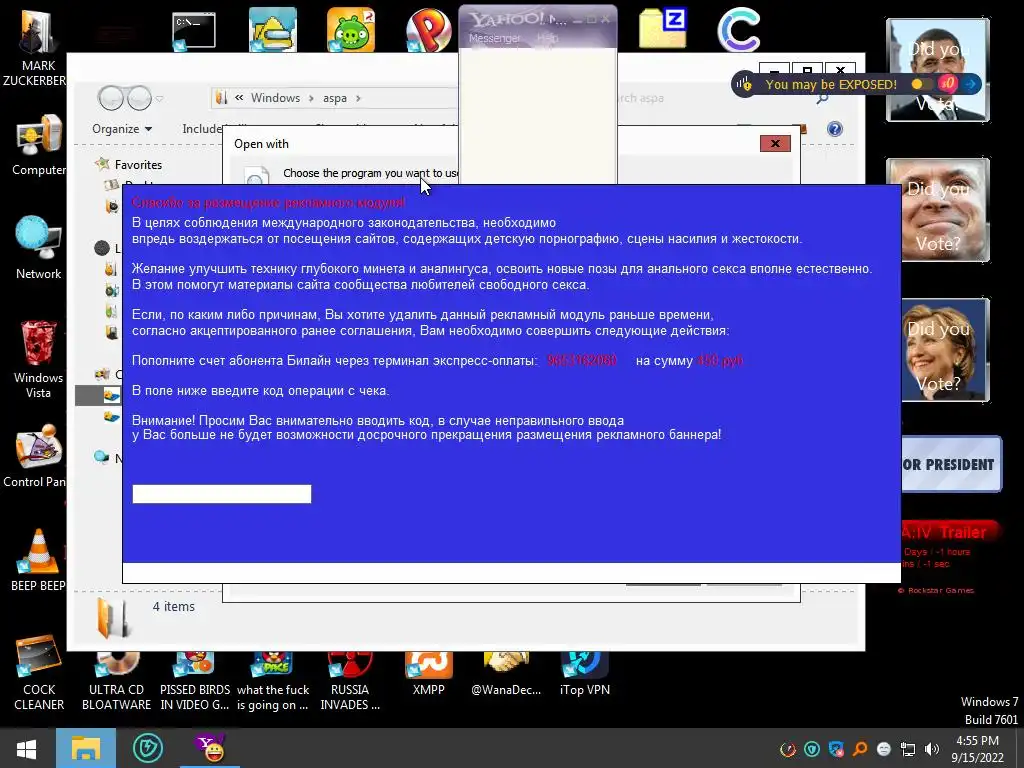Switch to Yahoo Messenger taskbar button
The image size is (1024, 768).
(x=210, y=748)
